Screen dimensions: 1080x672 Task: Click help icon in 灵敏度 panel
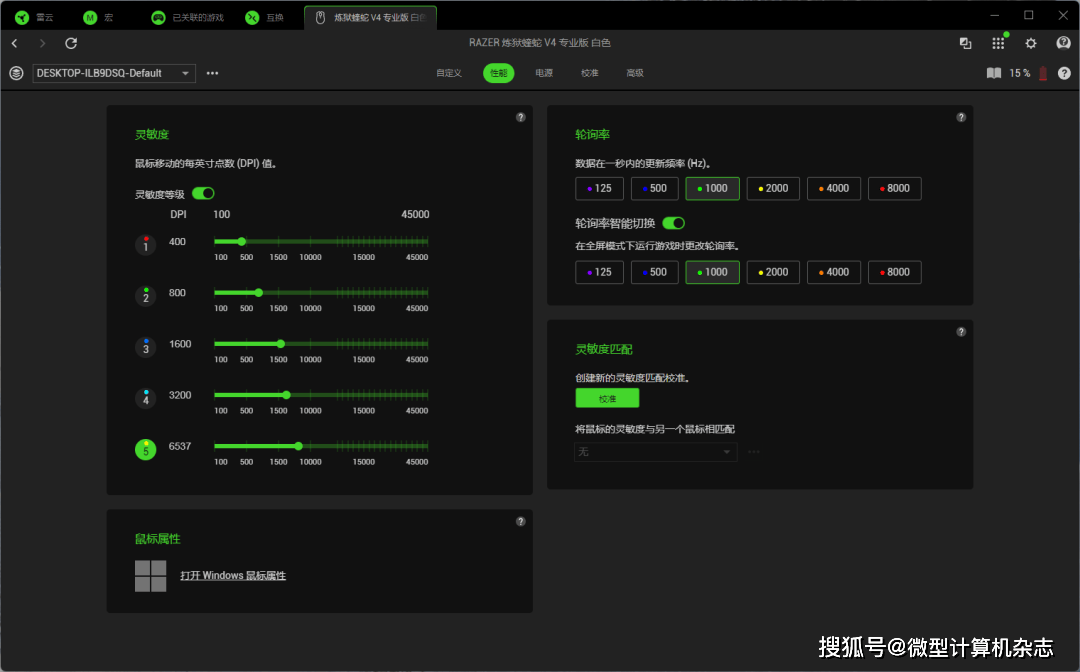pyautogui.click(x=520, y=117)
